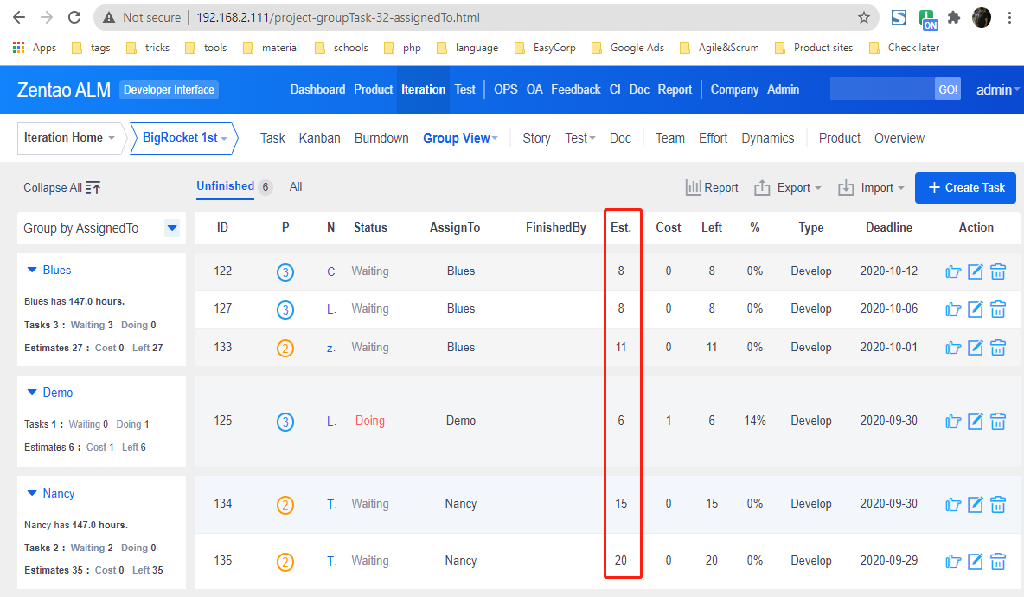This screenshot has width=1024, height=597.
Task: Open the Group by AssignedTo dropdown
Action: (x=172, y=228)
